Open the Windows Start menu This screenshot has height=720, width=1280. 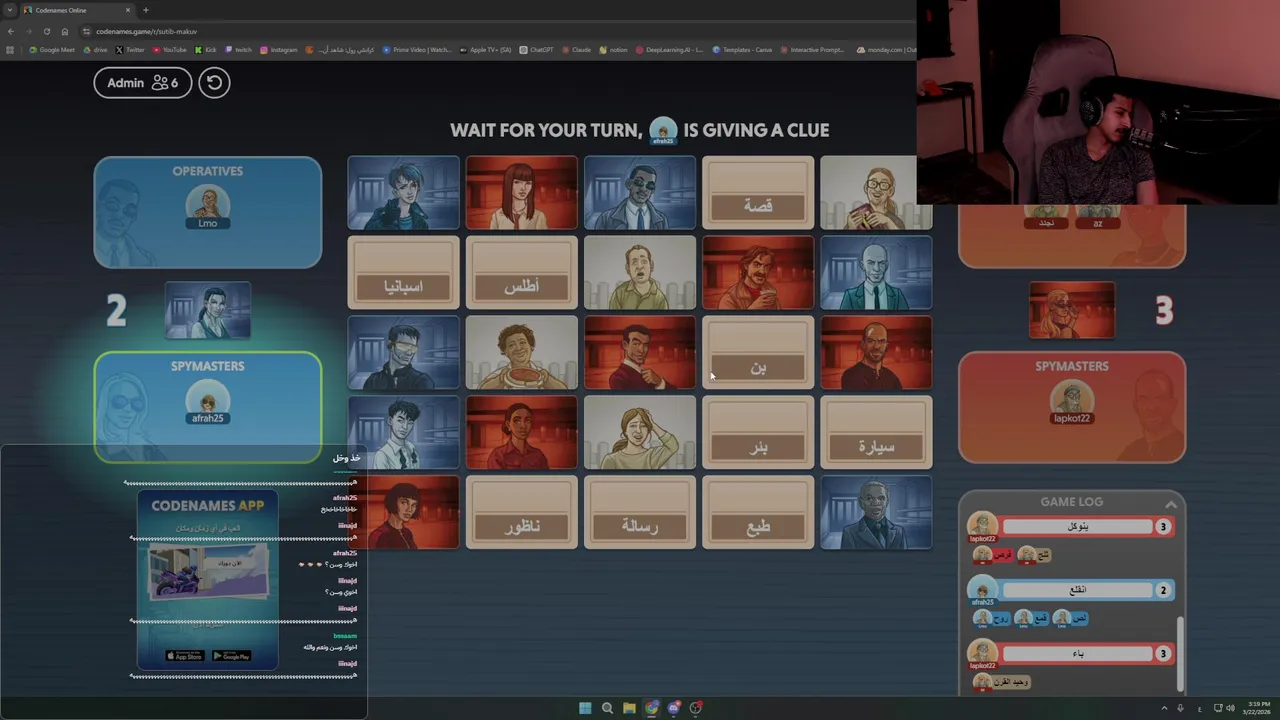[585, 708]
